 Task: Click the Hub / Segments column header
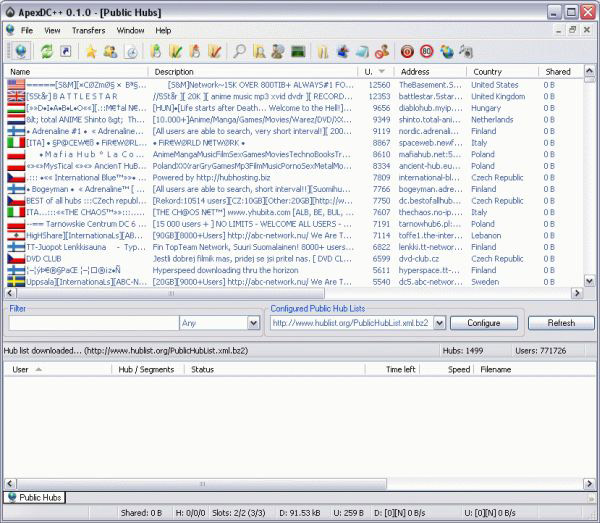[x=148, y=369]
